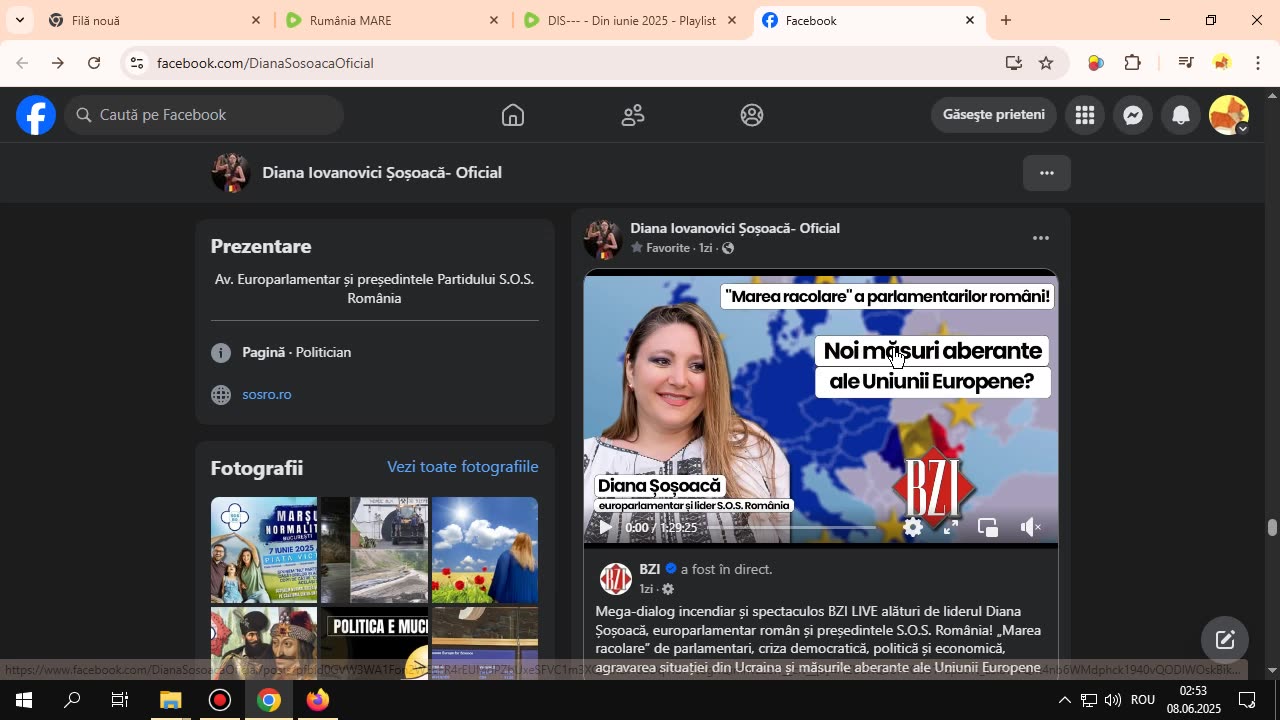
Task: Open a new browser tab
Action: tap(1006, 20)
